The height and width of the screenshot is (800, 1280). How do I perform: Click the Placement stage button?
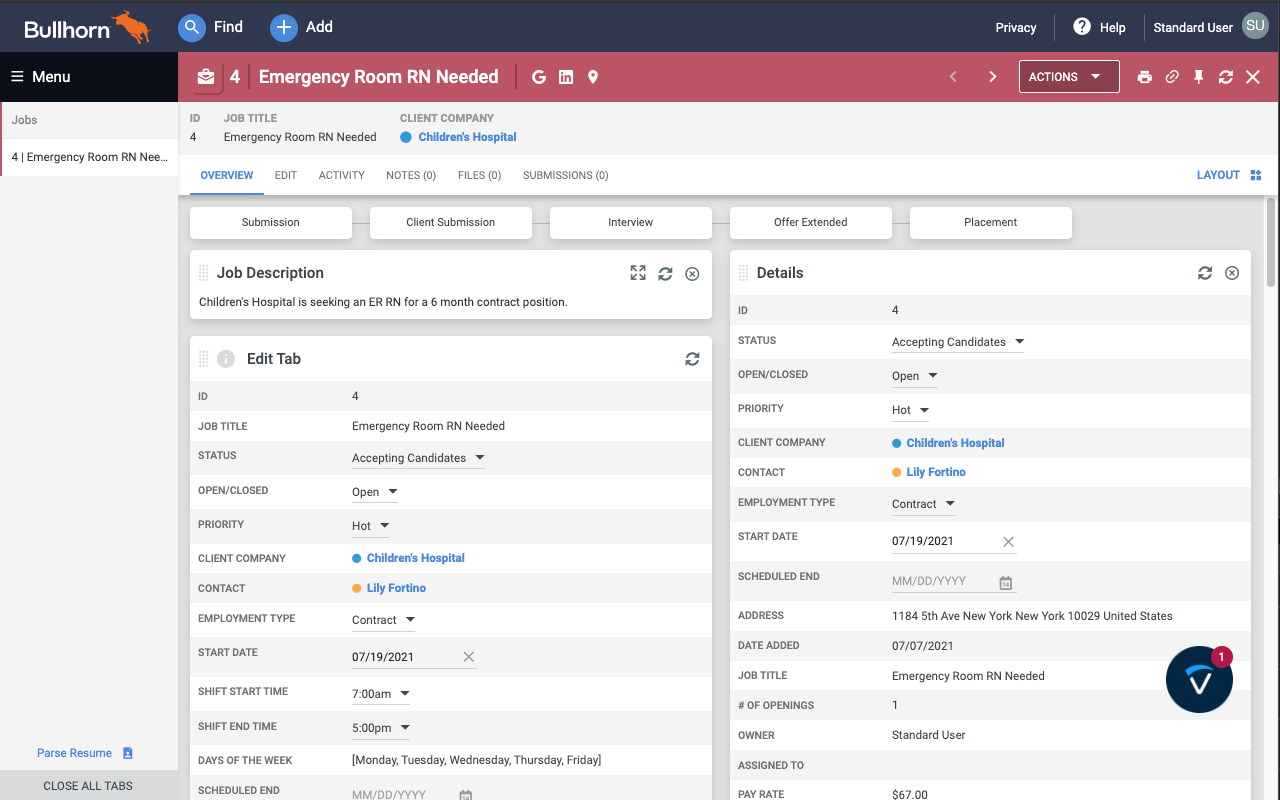pos(991,222)
